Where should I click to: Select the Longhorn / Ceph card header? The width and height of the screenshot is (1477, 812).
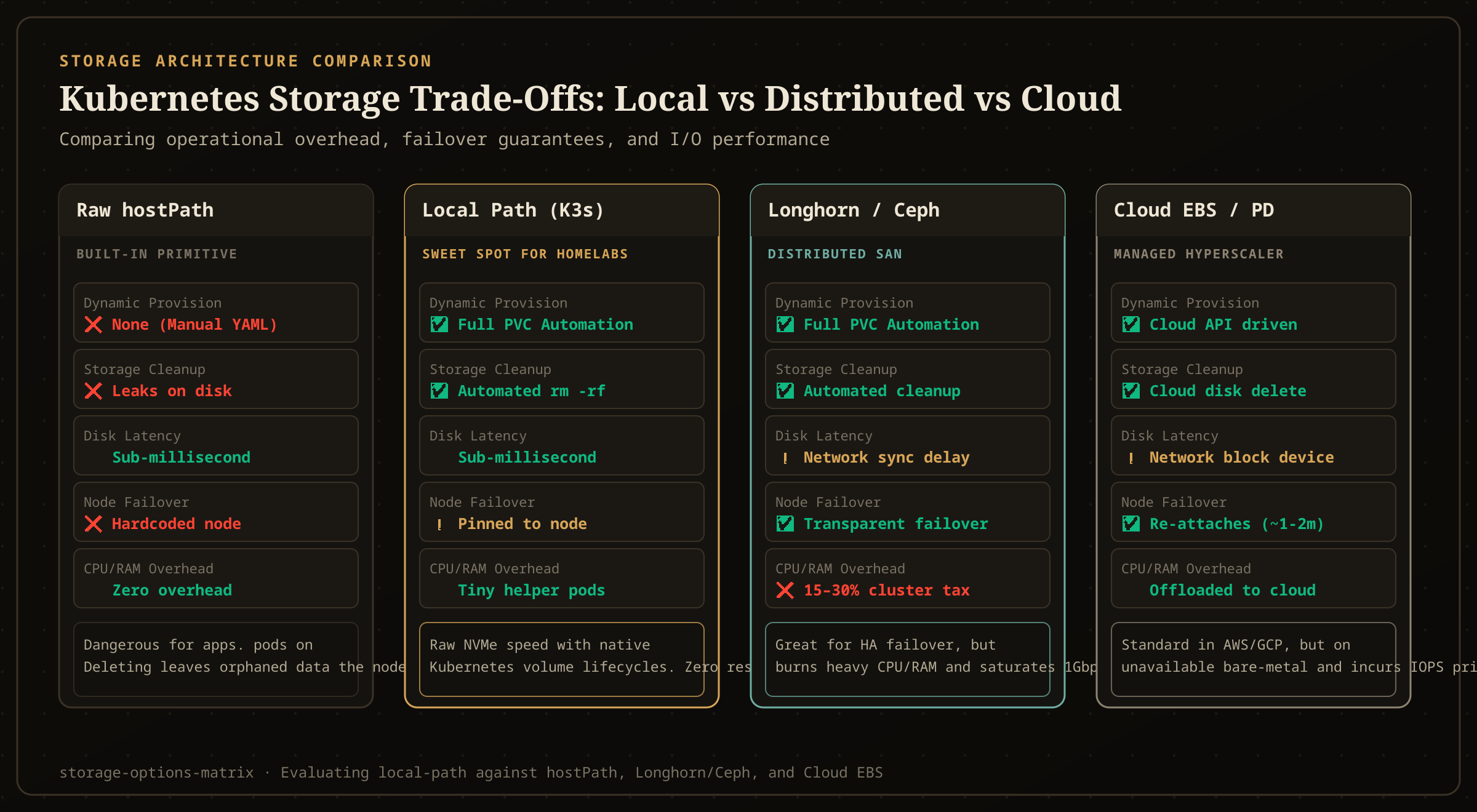pos(908,210)
